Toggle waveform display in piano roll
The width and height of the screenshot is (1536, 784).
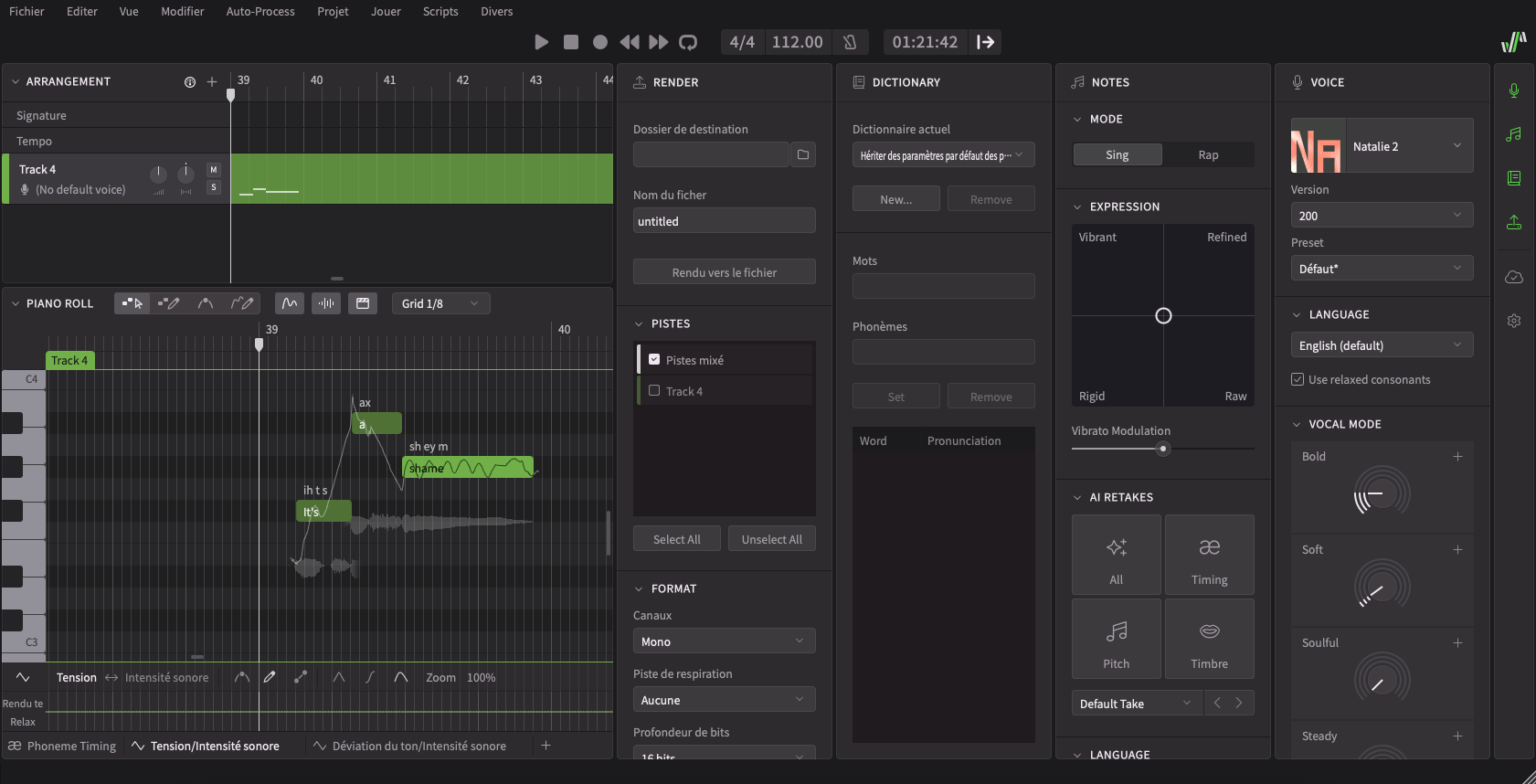(326, 303)
